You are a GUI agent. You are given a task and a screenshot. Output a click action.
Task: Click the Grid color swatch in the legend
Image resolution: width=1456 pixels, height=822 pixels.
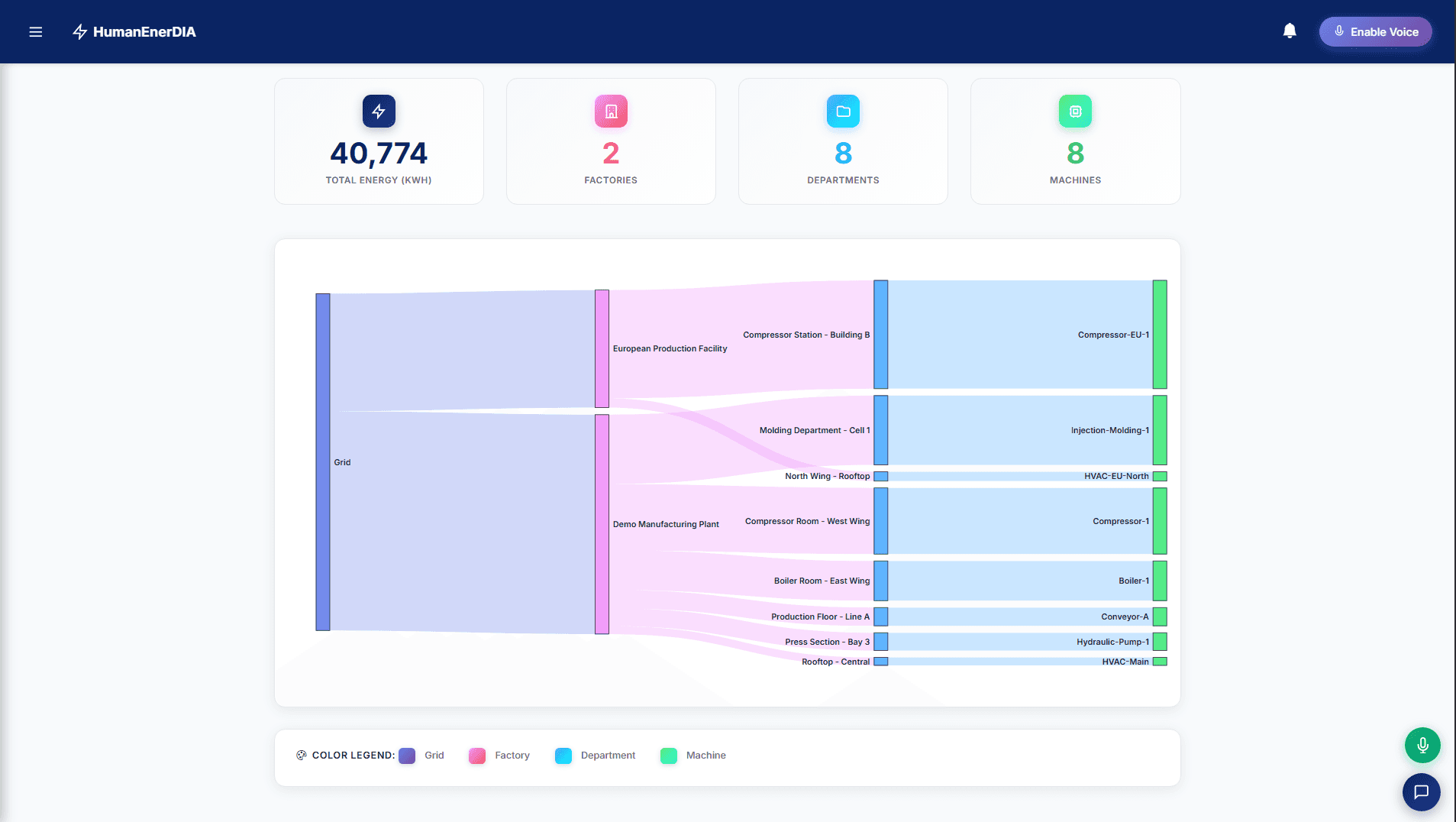(x=406, y=755)
